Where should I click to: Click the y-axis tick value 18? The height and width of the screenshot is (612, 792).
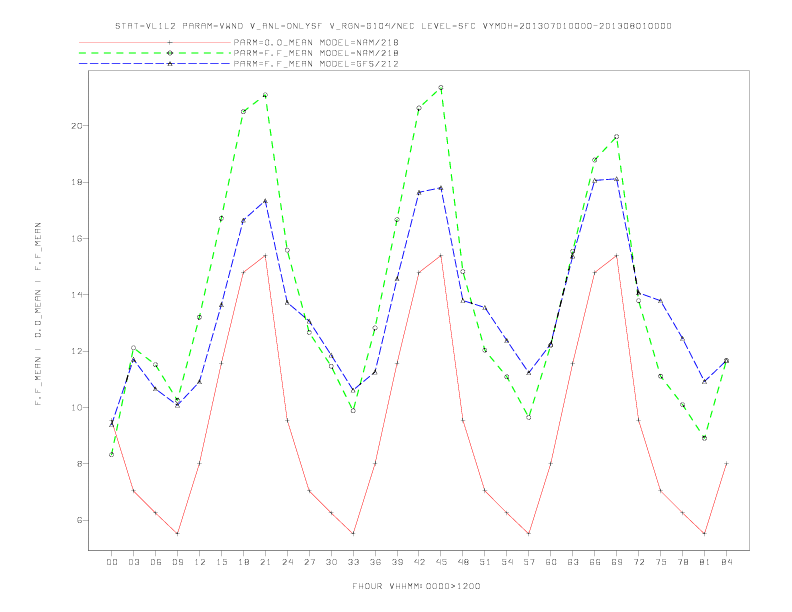pyautogui.click(x=77, y=182)
